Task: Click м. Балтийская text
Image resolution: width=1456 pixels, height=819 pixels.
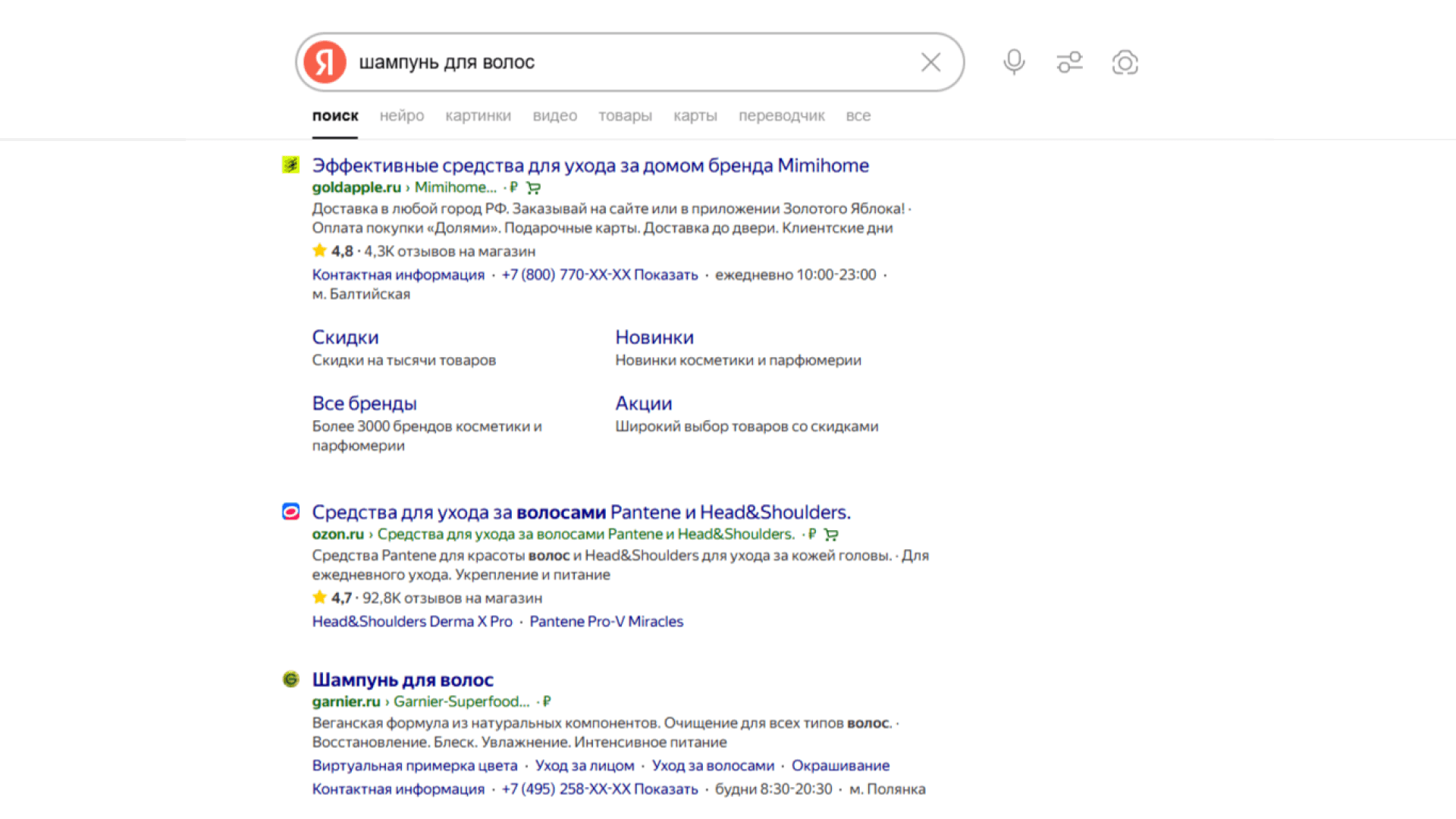Action: 361,294
